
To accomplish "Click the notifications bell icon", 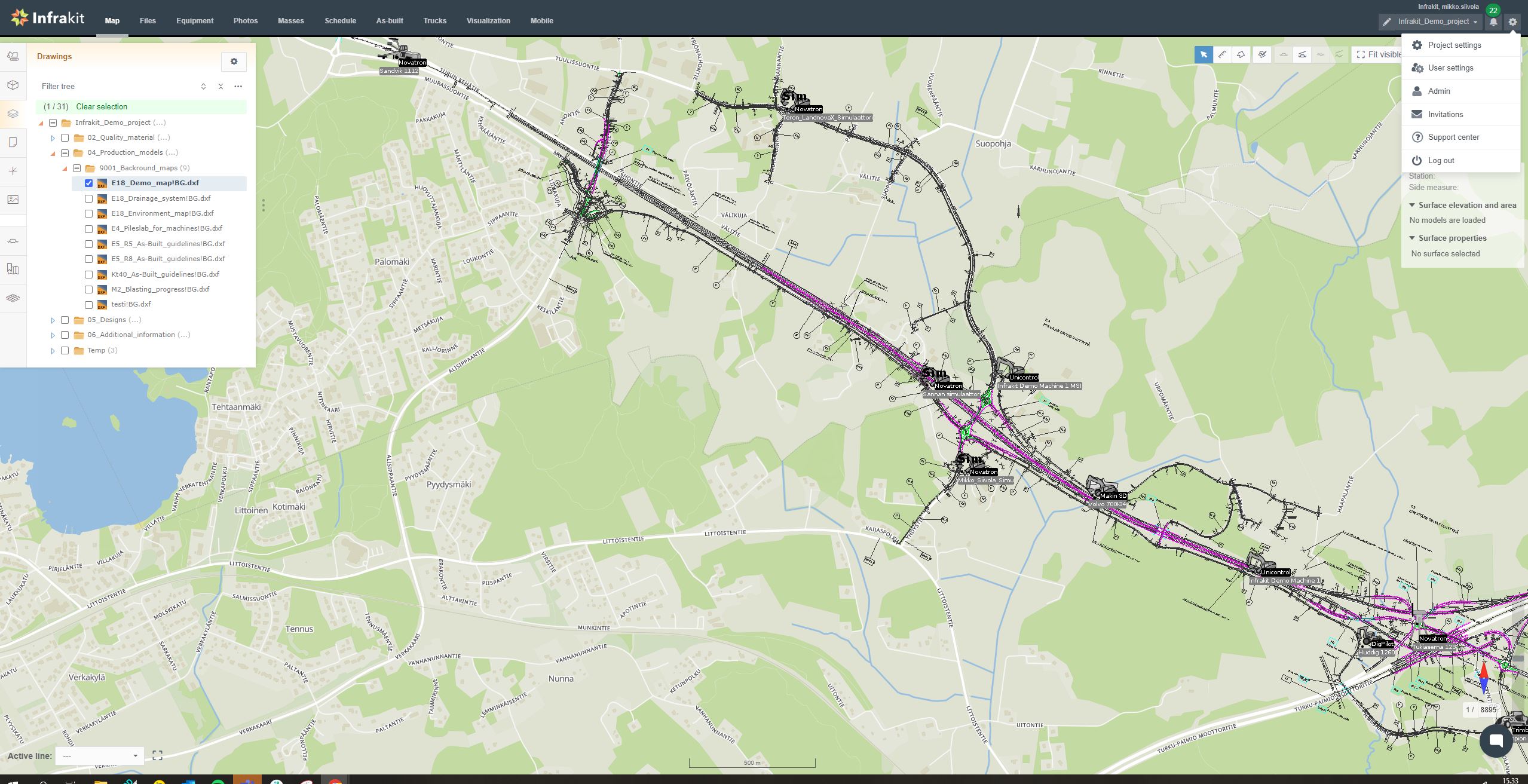I will coord(1493,22).
